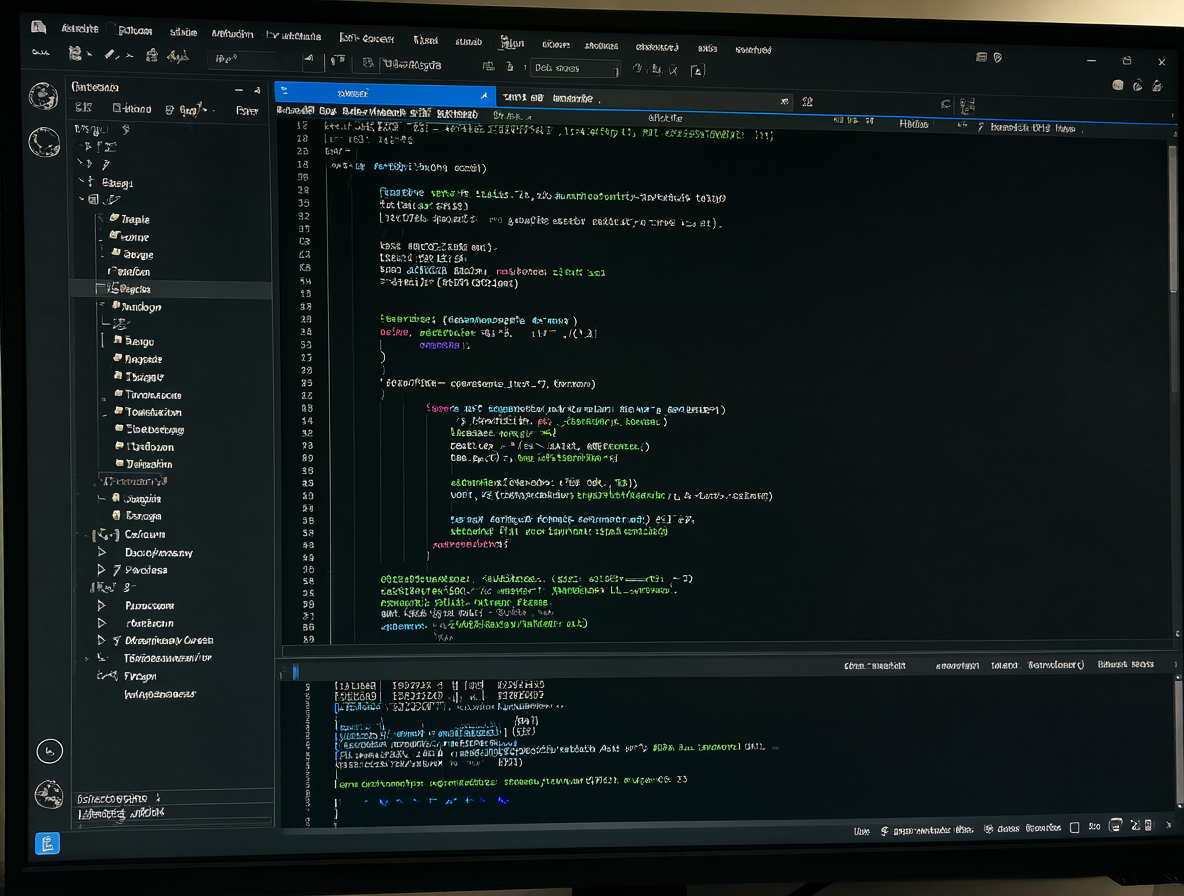Expand the 'Puoocsom' tree node arrow
Image resolution: width=1184 pixels, height=896 pixels.
point(101,605)
